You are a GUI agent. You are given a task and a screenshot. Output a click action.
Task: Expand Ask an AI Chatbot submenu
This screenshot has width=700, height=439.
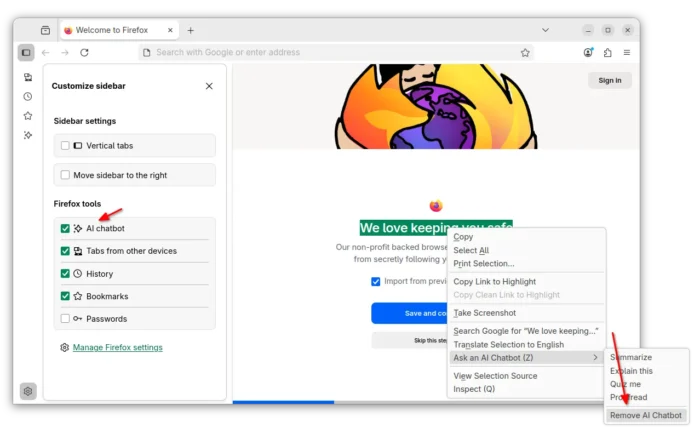(525, 357)
